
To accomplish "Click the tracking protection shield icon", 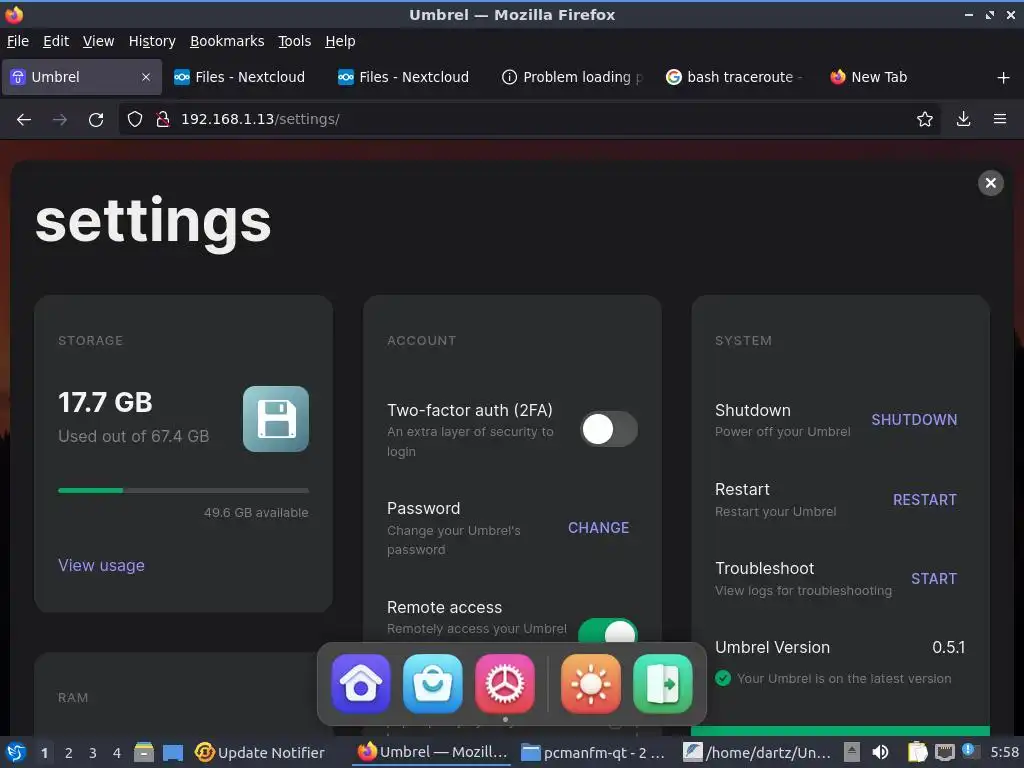I will pyautogui.click(x=135, y=119).
